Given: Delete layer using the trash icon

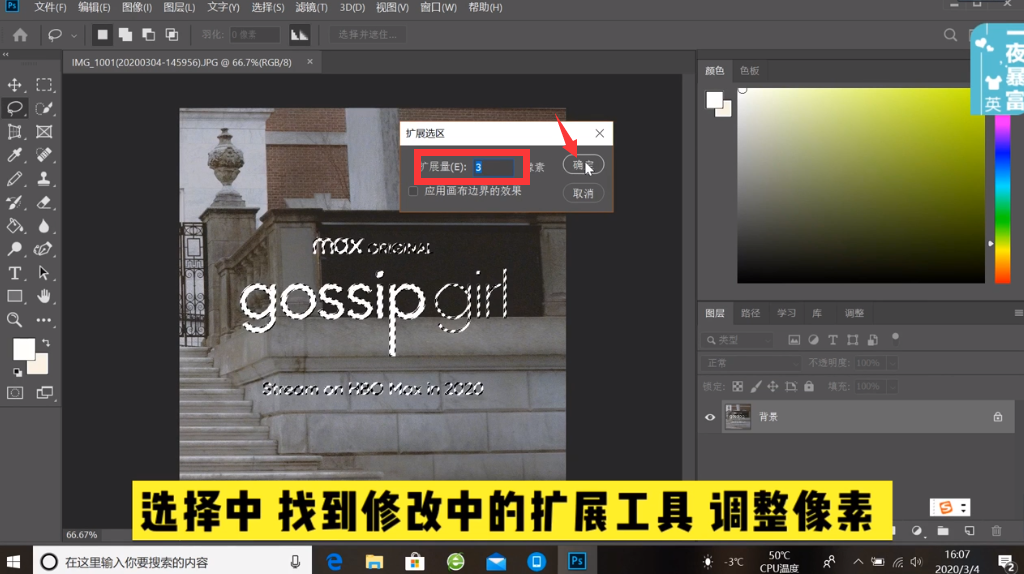Looking at the screenshot, I should [997, 531].
